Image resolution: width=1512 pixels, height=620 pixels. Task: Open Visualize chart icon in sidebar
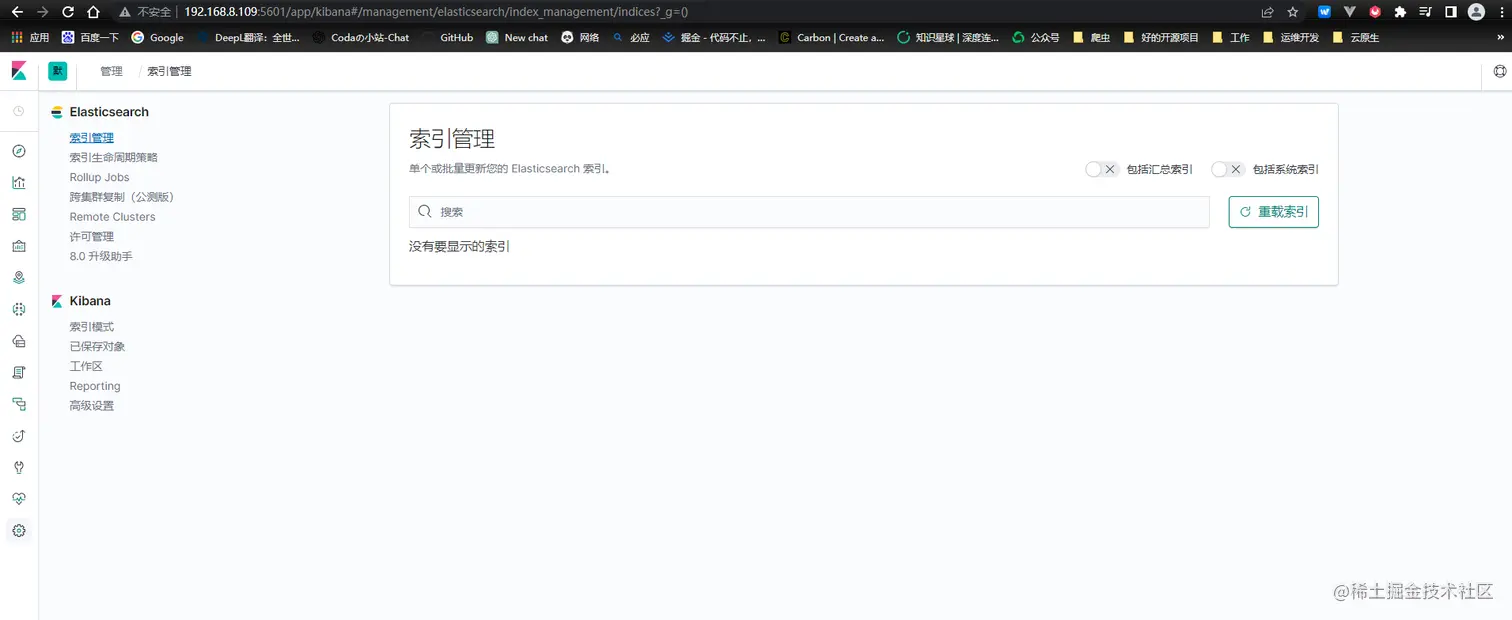point(18,183)
